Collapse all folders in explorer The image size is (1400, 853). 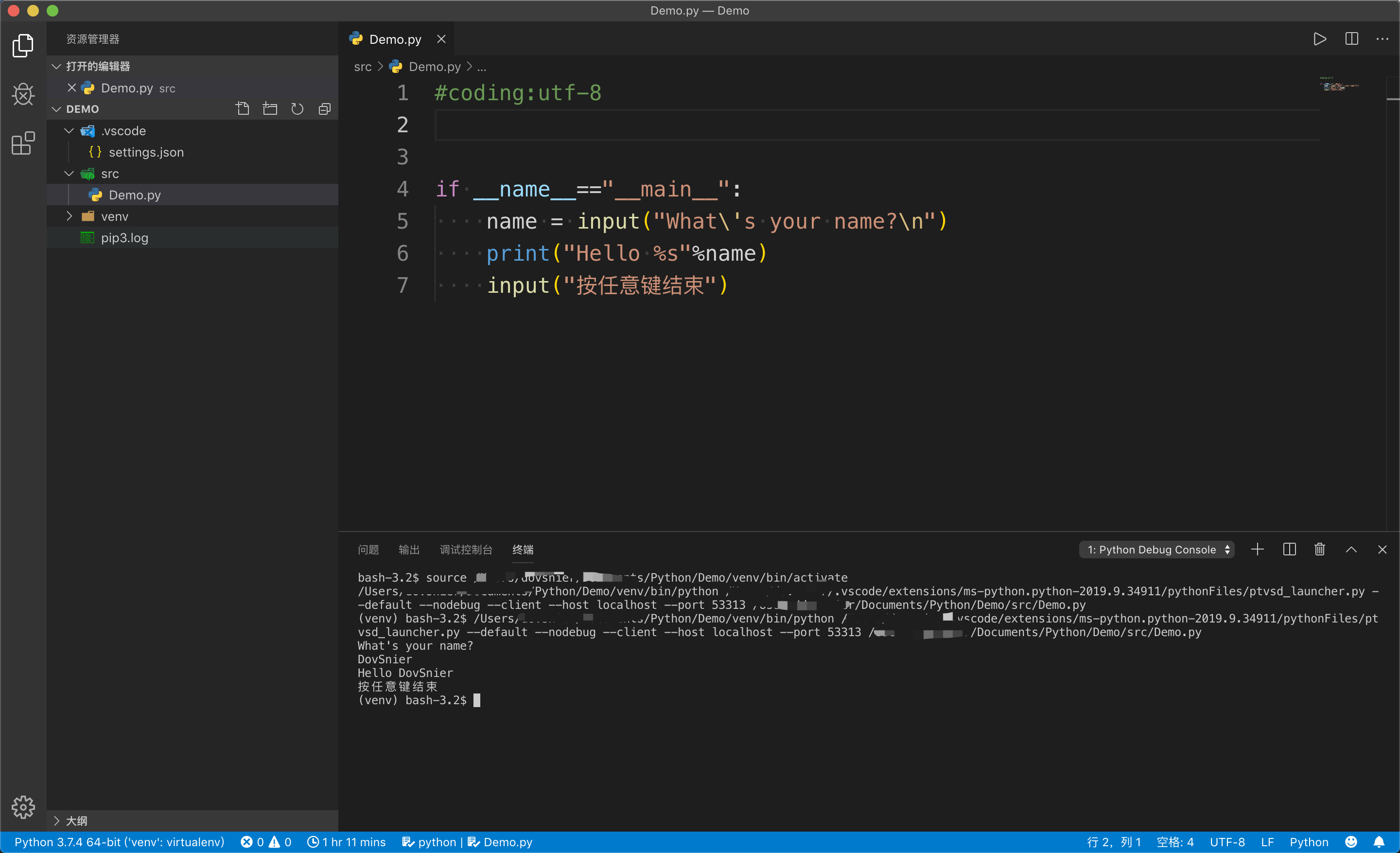pyautogui.click(x=324, y=108)
